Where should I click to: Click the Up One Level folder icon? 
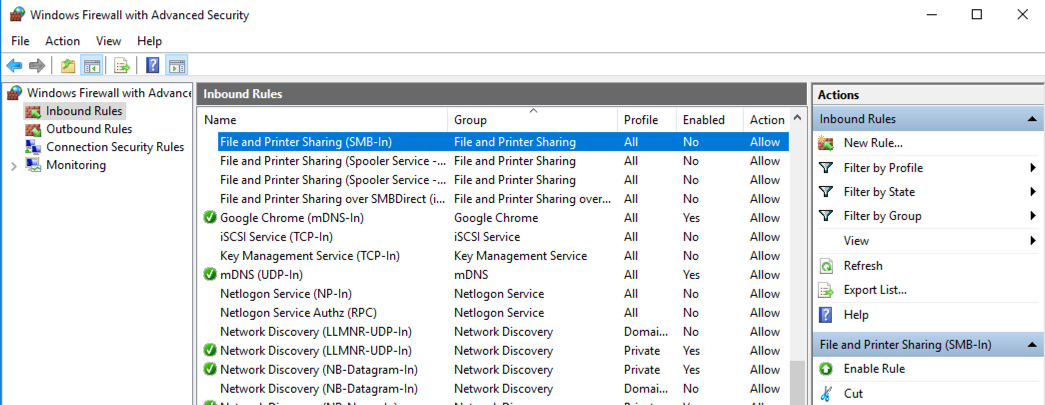pos(68,66)
